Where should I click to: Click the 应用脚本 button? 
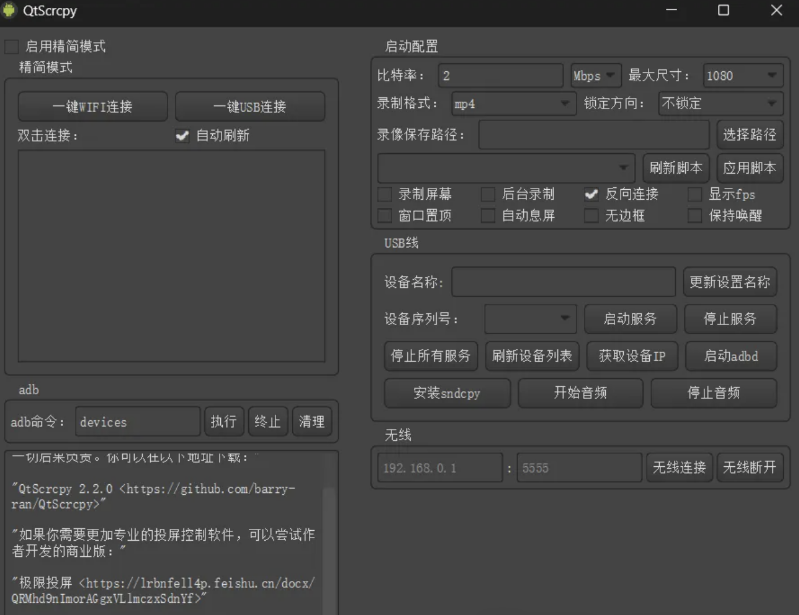(750, 168)
